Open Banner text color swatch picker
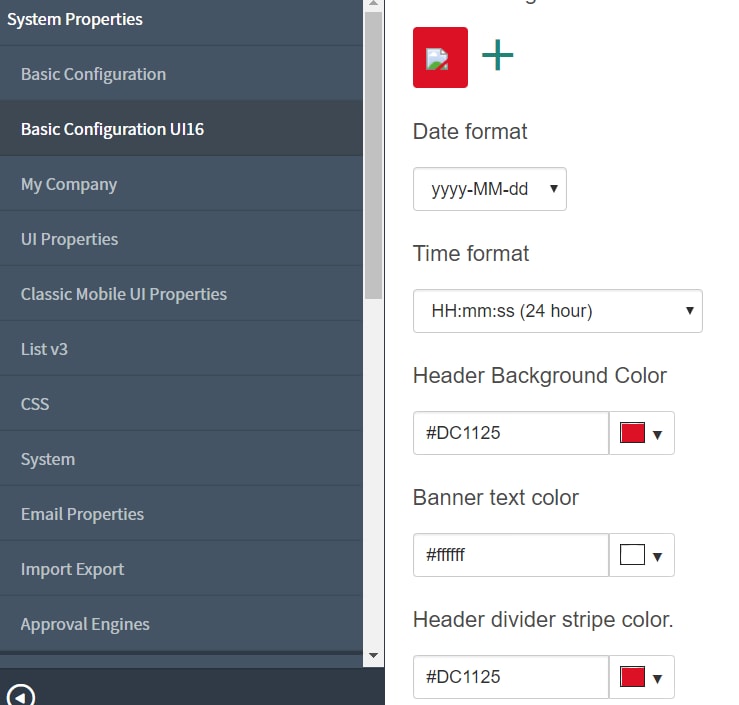The image size is (739, 705). [x=641, y=555]
